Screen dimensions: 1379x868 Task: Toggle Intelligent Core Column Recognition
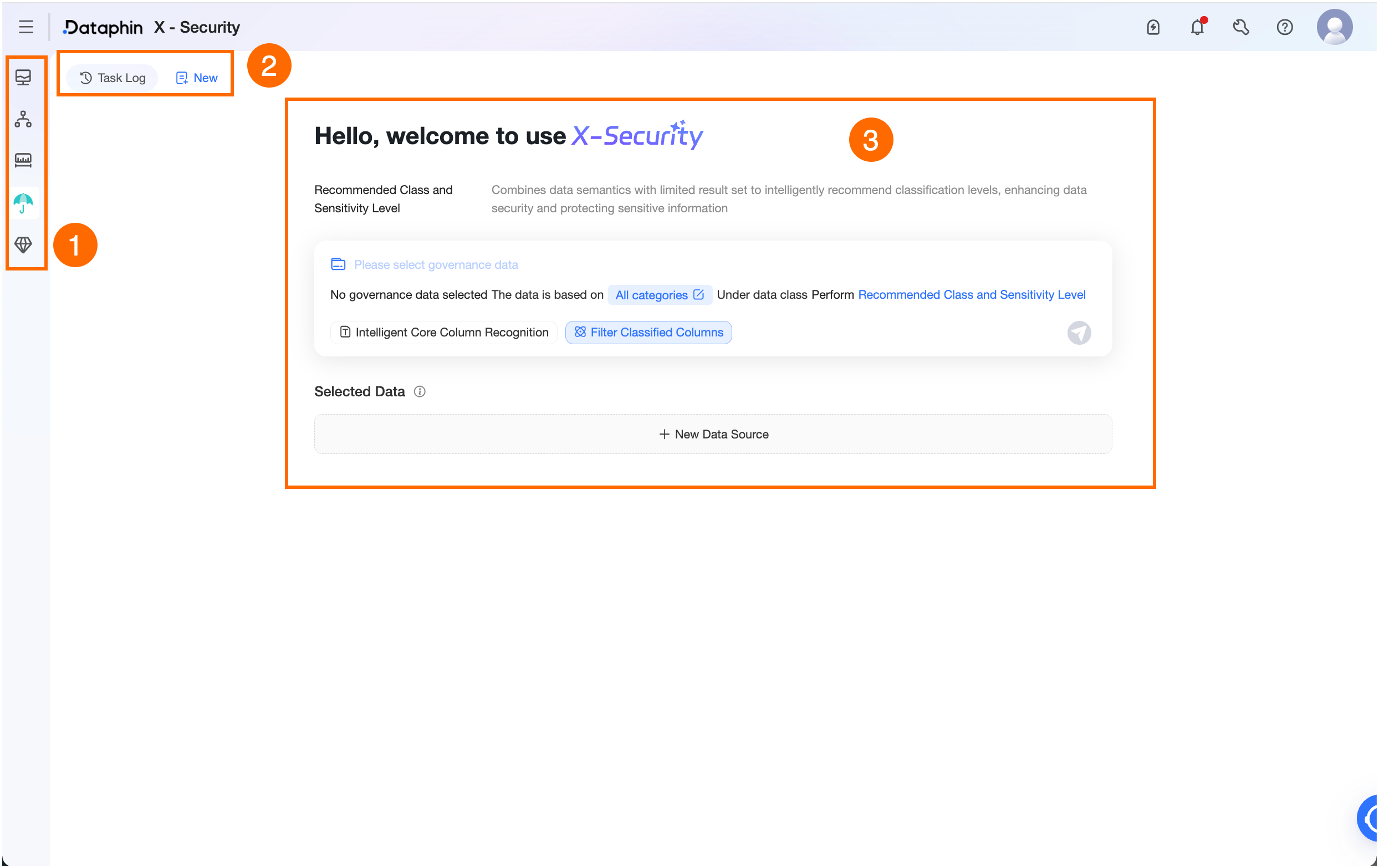[444, 333]
